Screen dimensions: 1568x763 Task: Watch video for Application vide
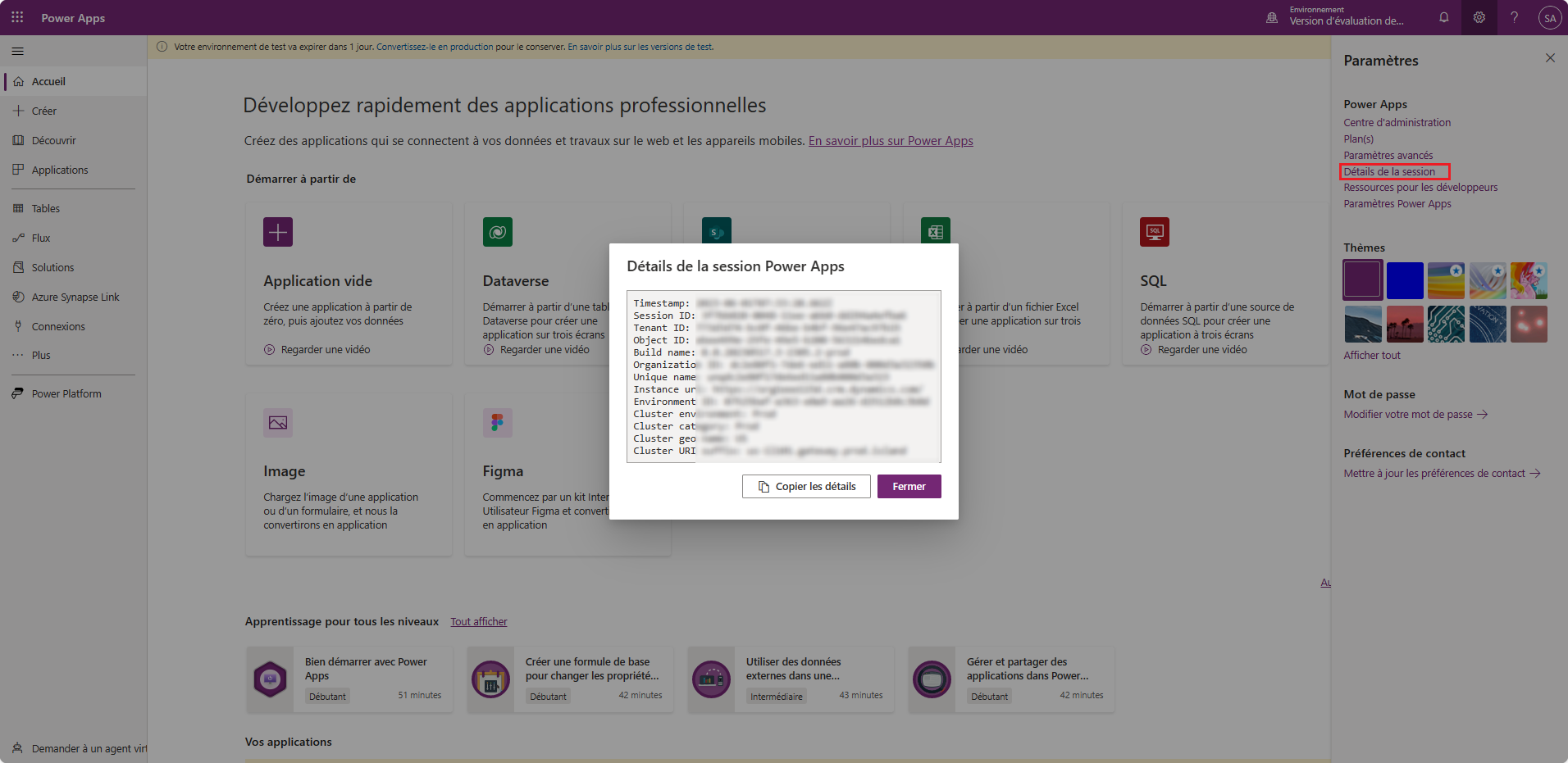tap(317, 349)
